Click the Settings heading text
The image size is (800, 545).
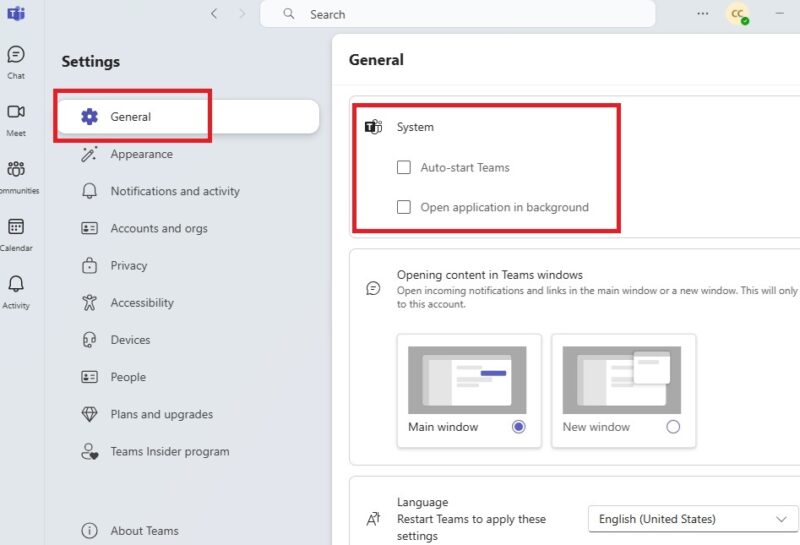91,61
